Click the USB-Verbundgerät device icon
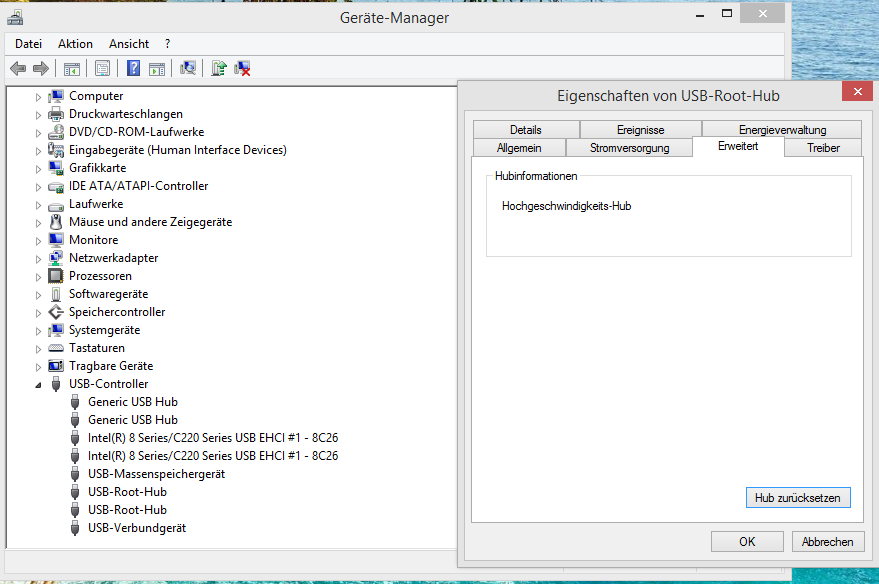This screenshot has width=879, height=584. pyautogui.click(x=75, y=528)
